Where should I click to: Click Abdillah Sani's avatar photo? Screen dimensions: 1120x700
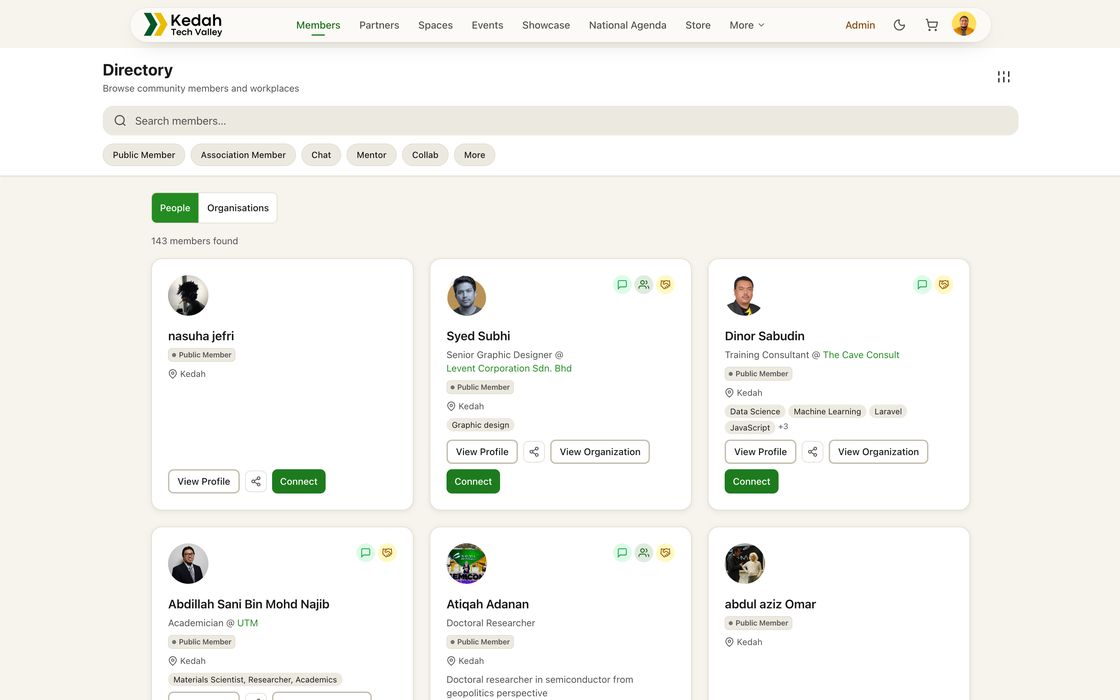click(188, 564)
